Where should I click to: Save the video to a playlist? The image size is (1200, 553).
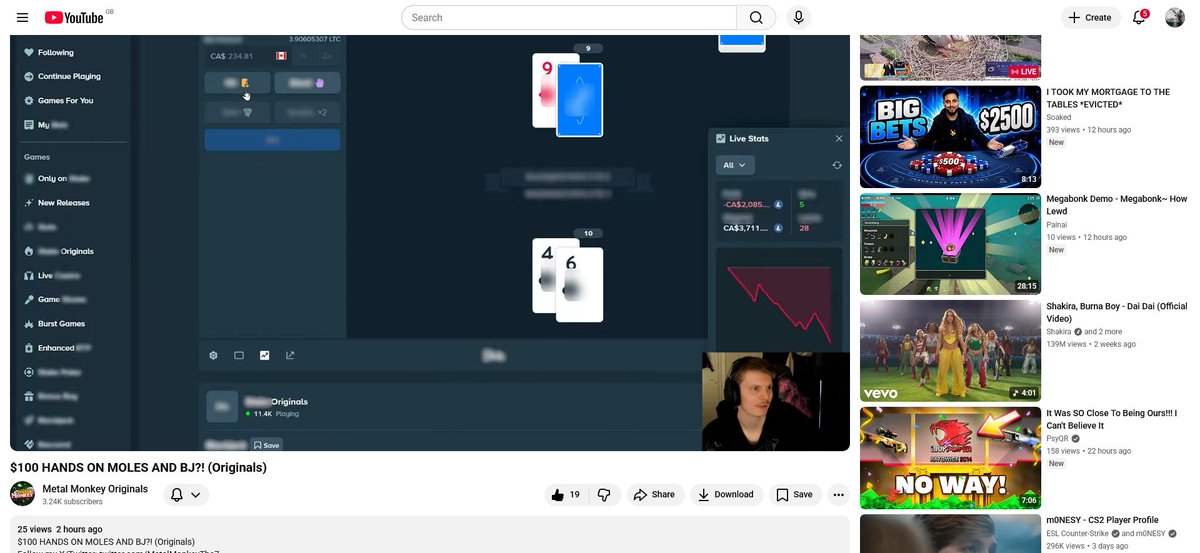[795, 494]
